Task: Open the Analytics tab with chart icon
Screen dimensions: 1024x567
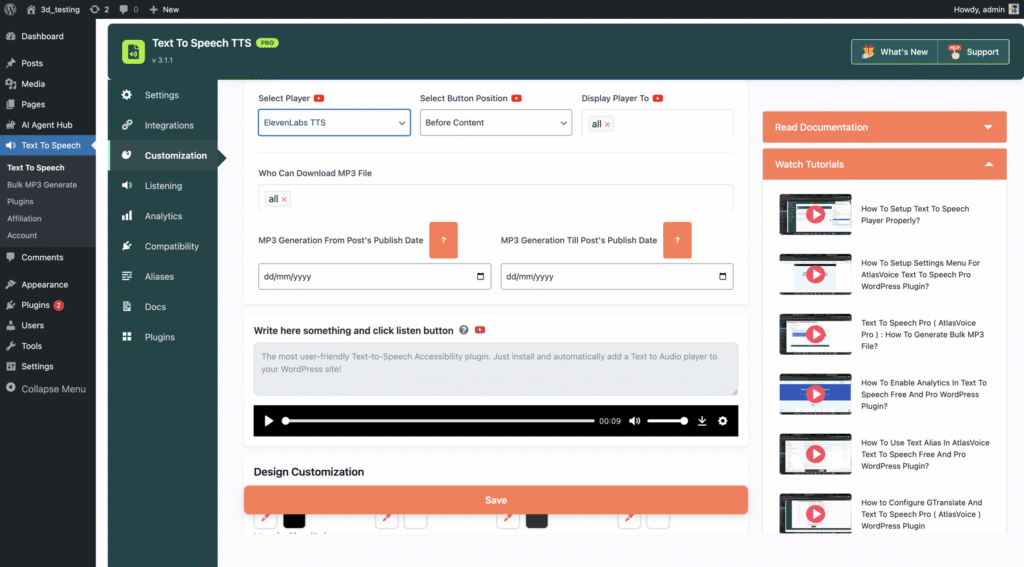Action: [163, 216]
